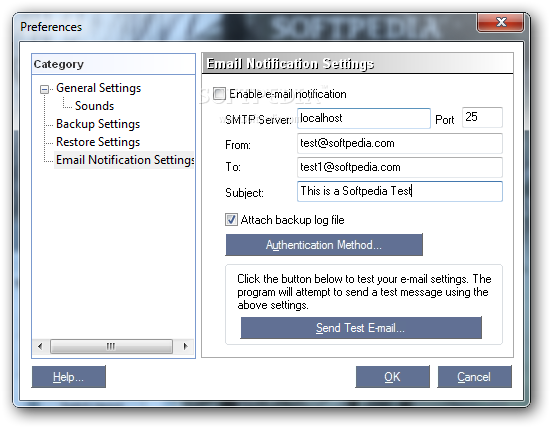Open Authentication Method dialog
Screen dimensions: 551x428
[324, 245]
